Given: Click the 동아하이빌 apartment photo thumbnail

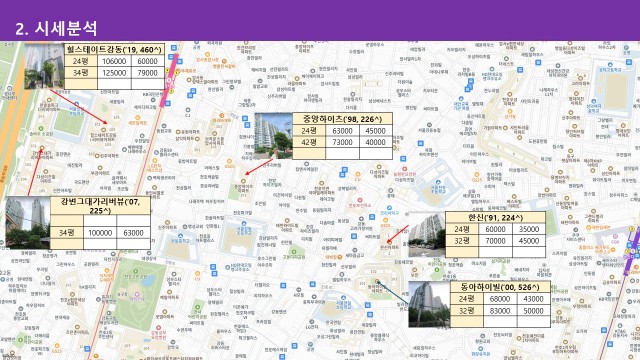Looking at the screenshot, I should click(x=429, y=304).
